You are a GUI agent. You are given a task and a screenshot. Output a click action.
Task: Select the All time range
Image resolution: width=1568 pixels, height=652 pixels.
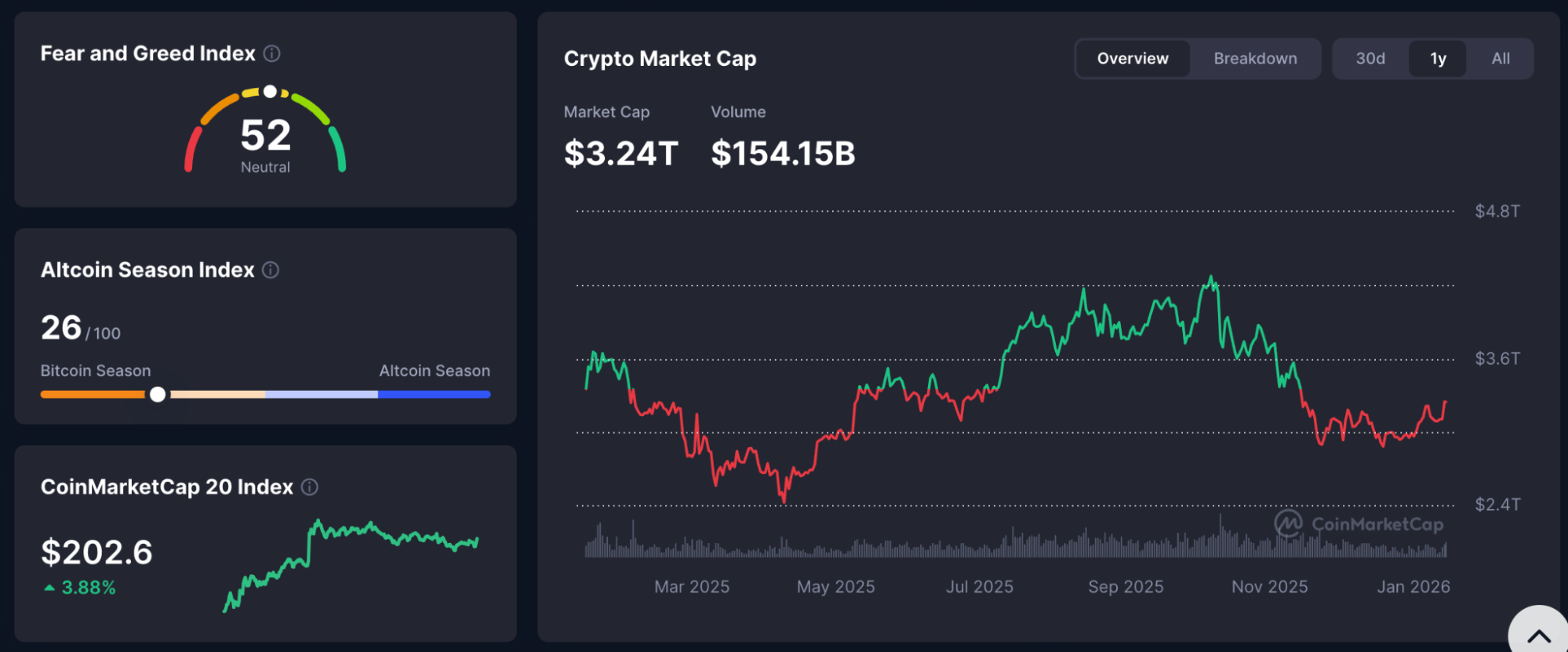pyautogui.click(x=1501, y=59)
